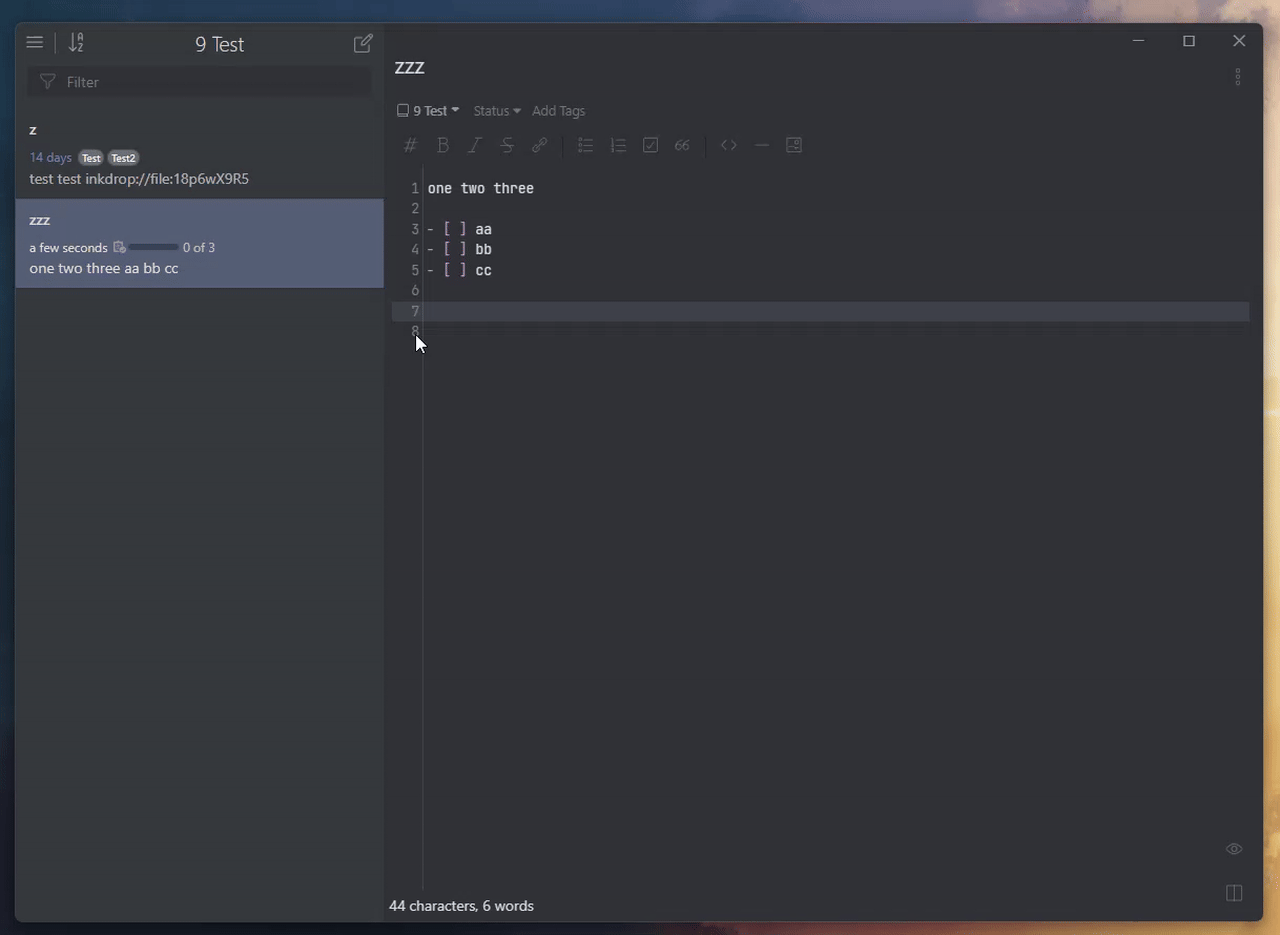Click the "44 characters, 6 words" status

[x=461, y=906]
